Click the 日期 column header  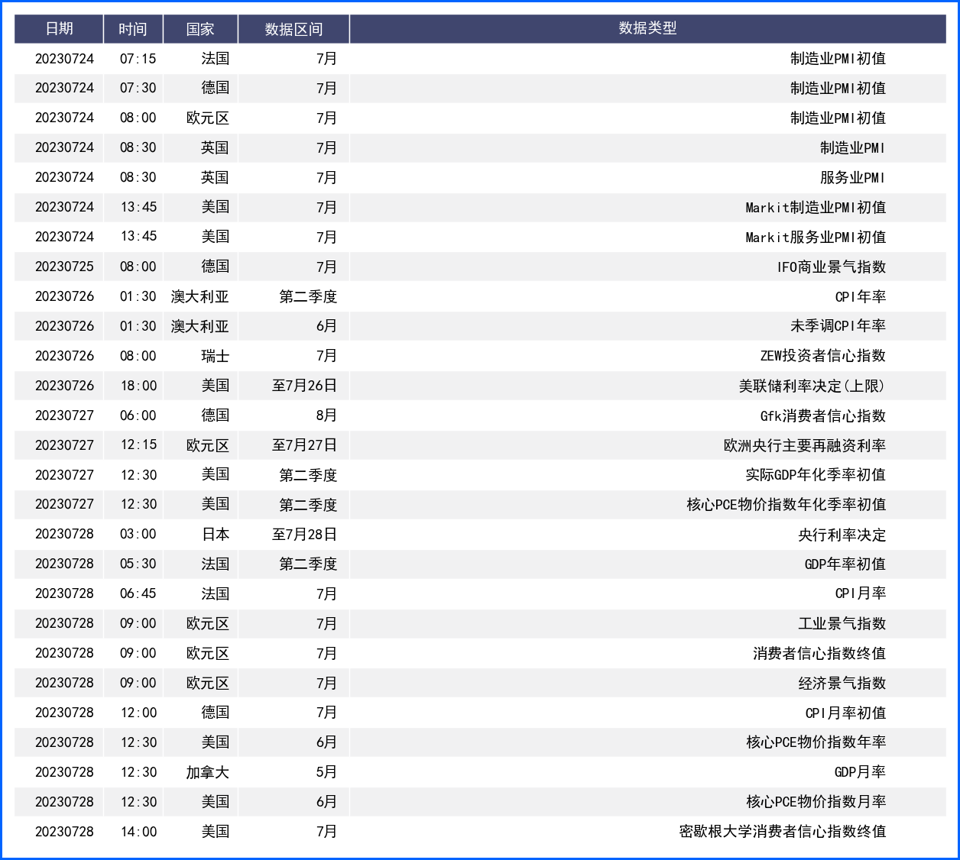59,29
